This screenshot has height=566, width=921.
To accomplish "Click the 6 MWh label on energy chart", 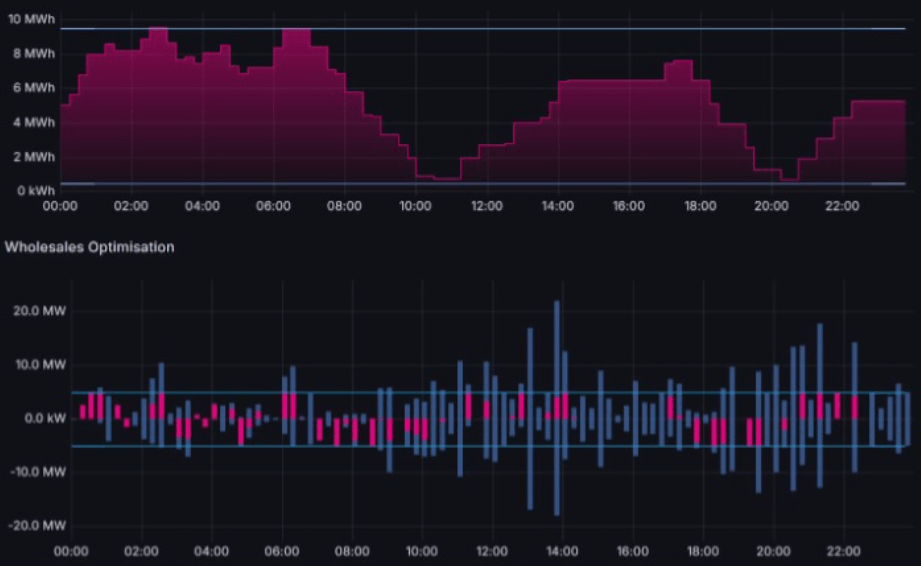I will (x=32, y=88).
